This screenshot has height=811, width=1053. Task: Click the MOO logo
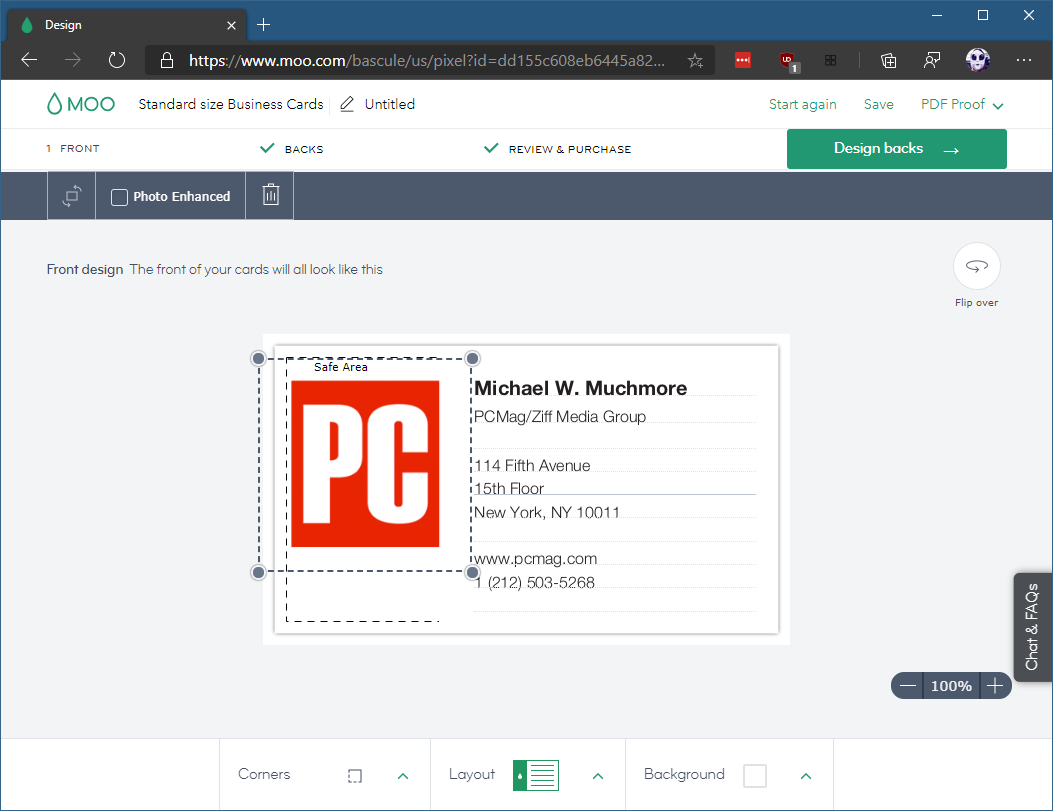[80, 104]
